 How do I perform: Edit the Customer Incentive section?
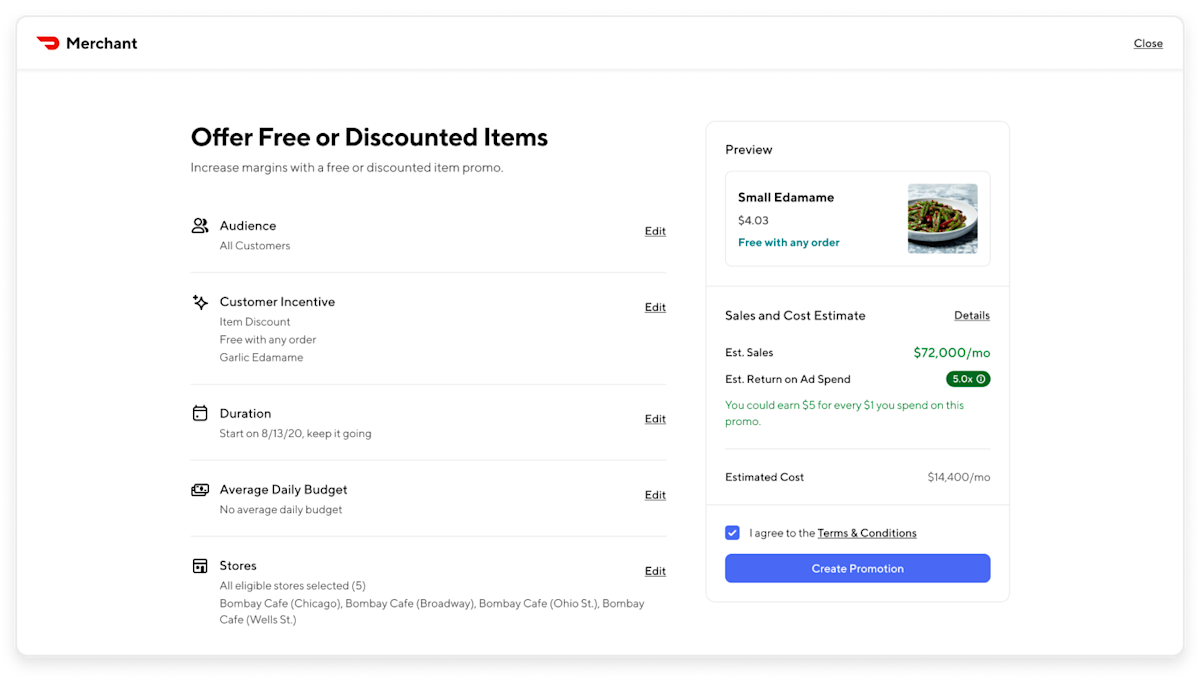point(655,307)
